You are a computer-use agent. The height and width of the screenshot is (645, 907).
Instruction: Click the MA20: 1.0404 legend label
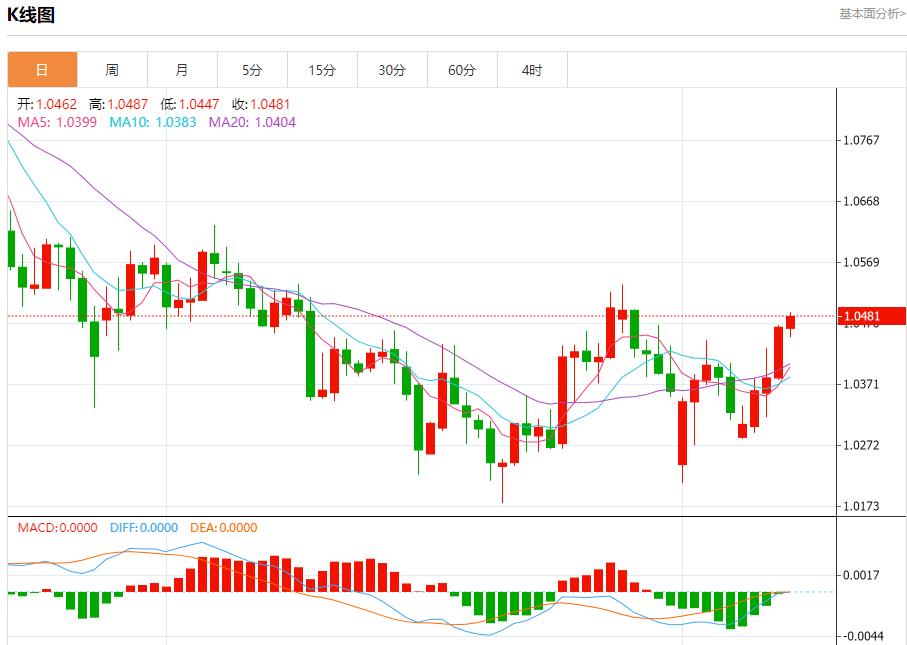(x=252, y=122)
